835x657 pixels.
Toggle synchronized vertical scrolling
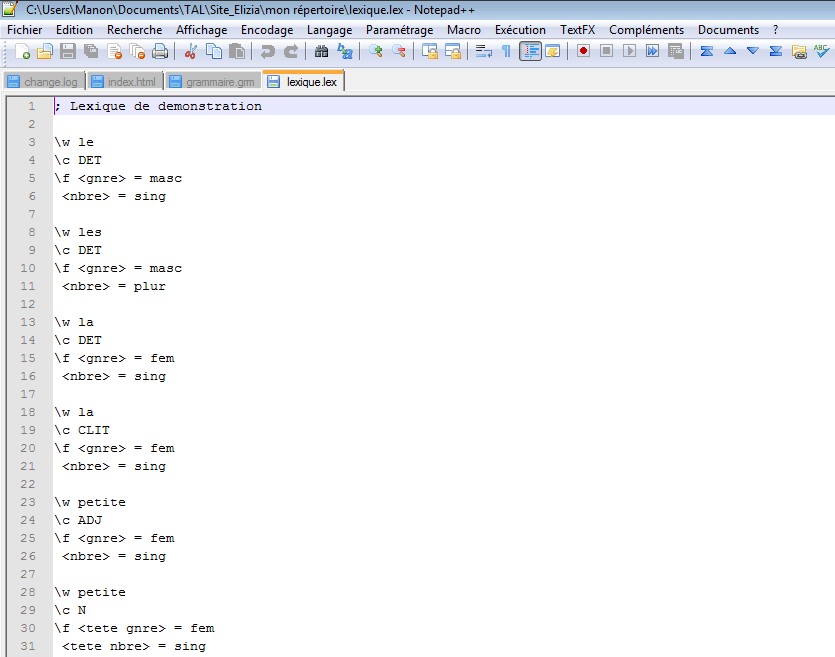[x=429, y=51]
